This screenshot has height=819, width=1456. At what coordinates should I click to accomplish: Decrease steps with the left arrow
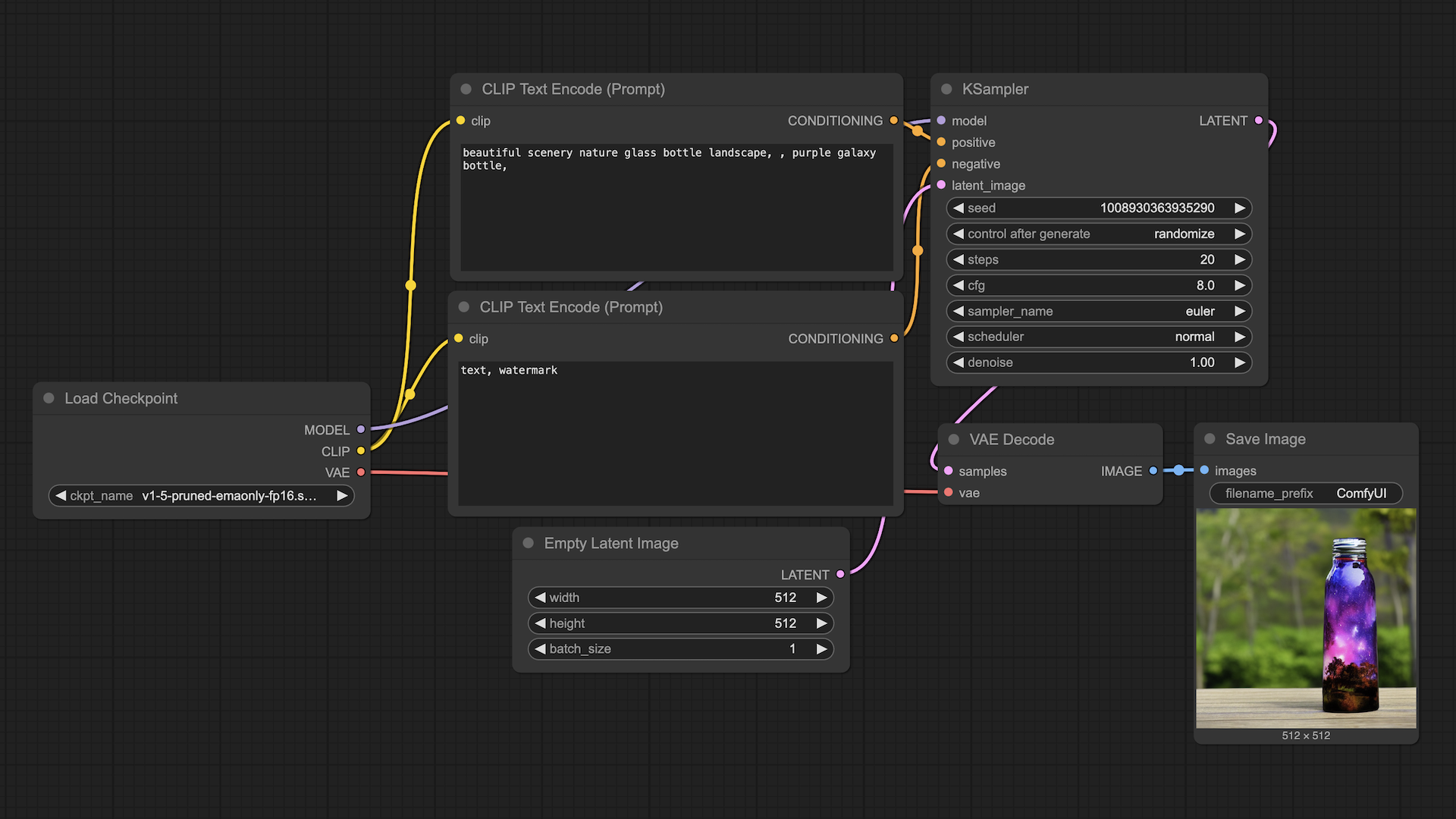click(959, 259)
